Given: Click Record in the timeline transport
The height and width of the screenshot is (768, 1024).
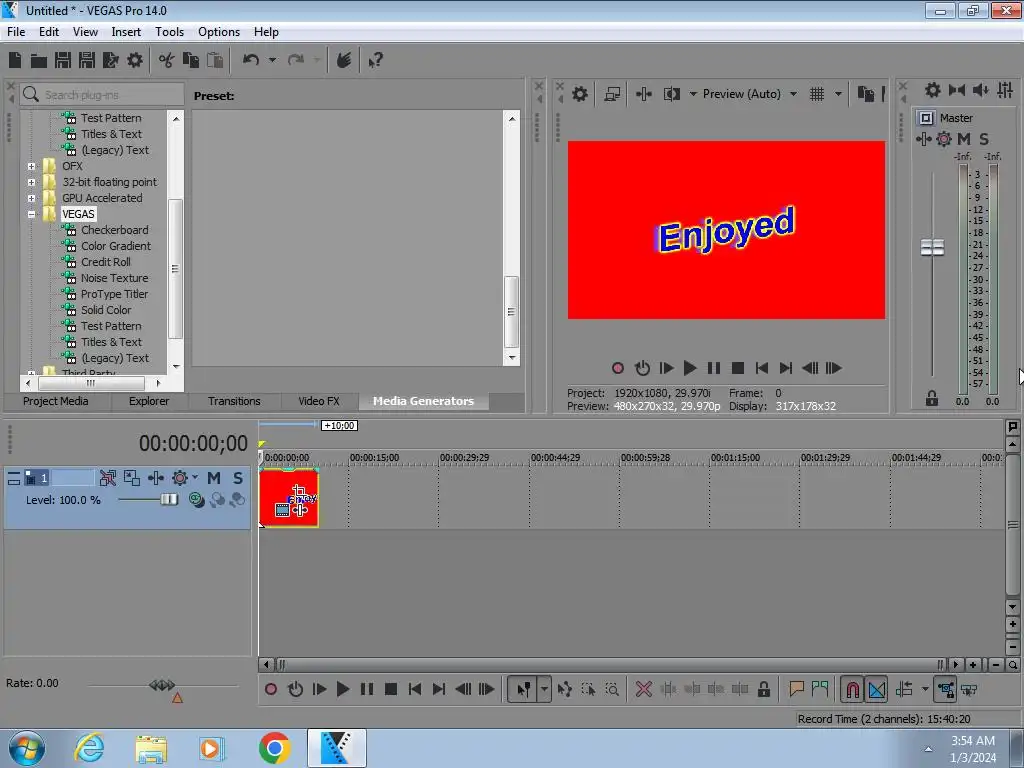Looking at the screenshot, I should [x=270, y=689].
